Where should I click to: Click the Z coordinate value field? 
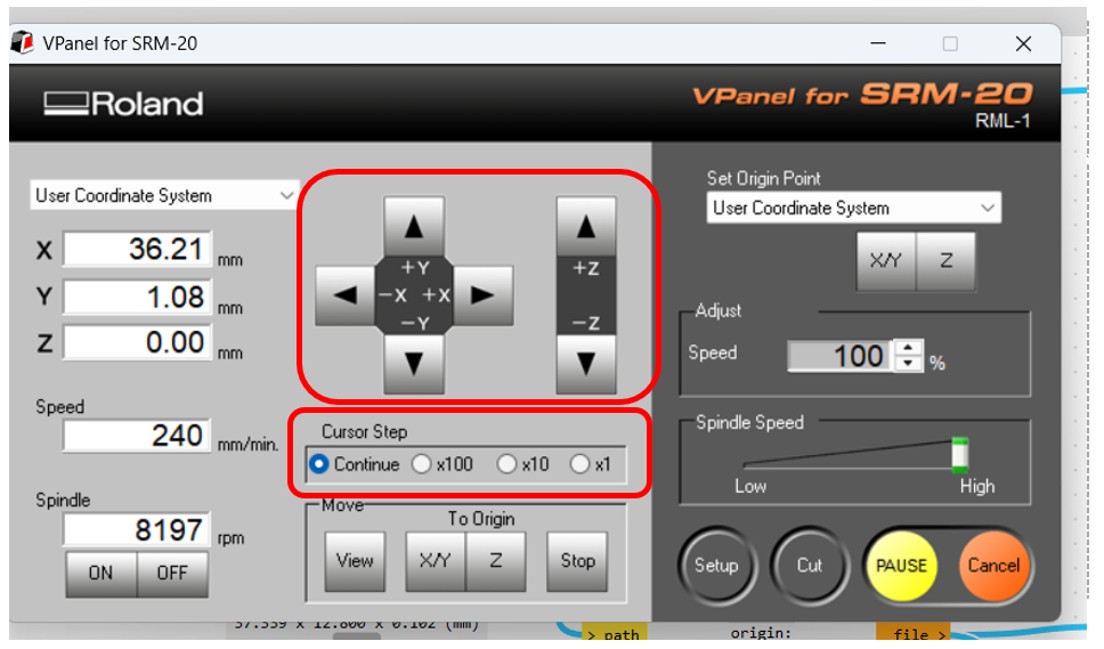pyautogui.click(x=137, y=342)
